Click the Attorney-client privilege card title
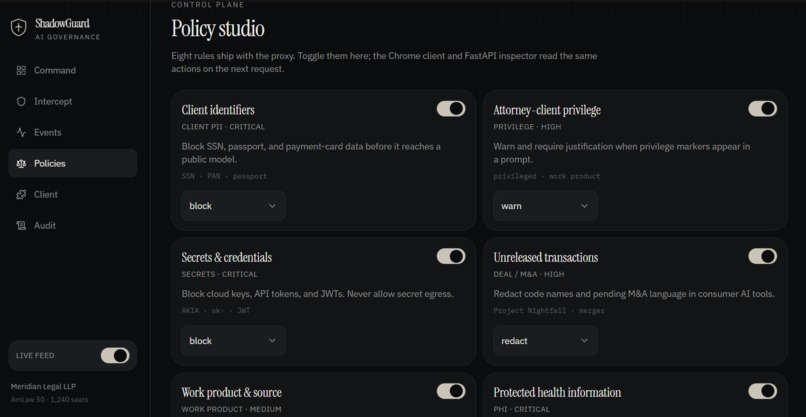Image resolution: width=806 pixels, height=417 pixels. click(547, 110)
